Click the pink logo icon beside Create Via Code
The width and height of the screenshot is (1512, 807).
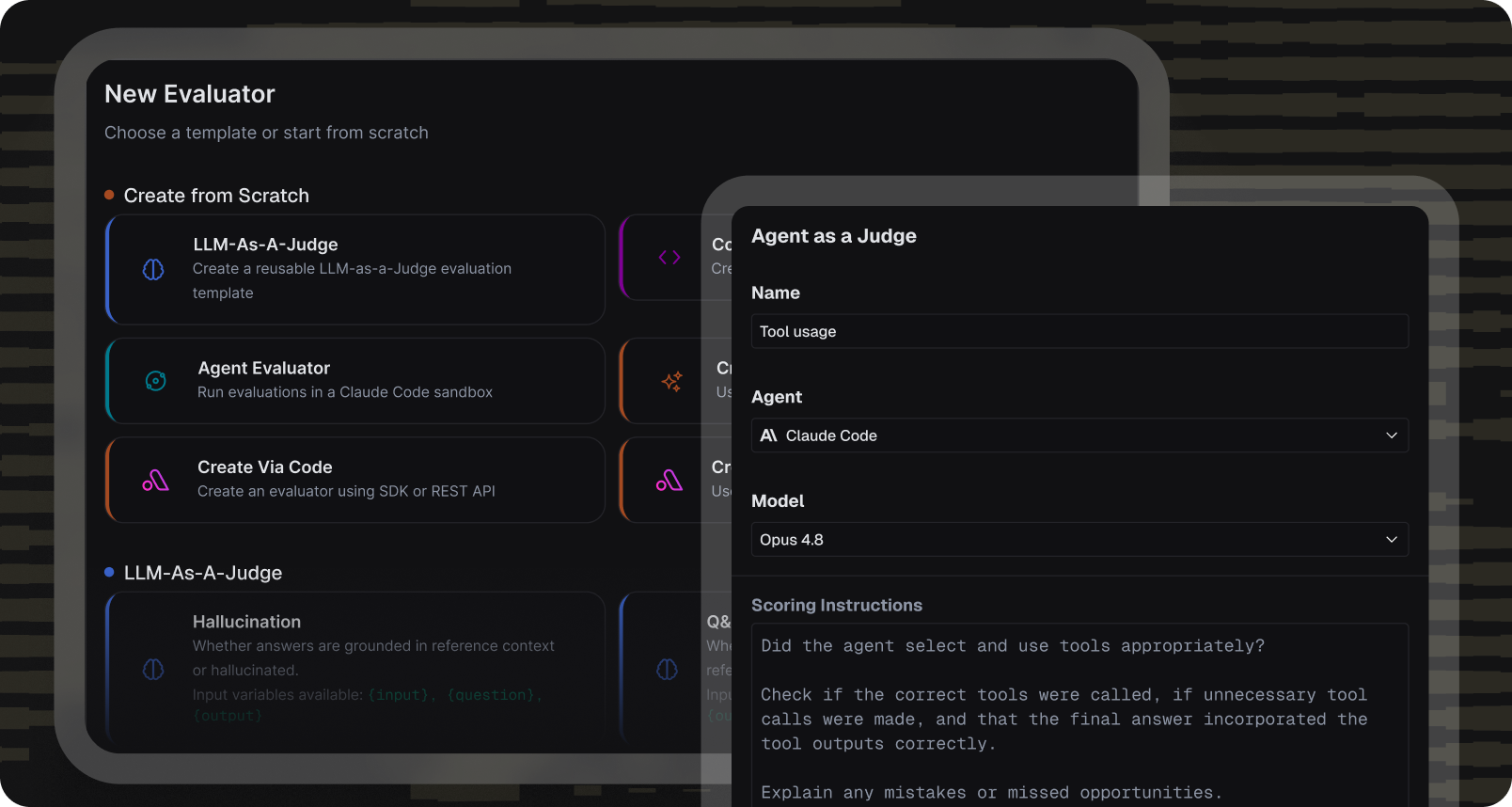tap(156, 480)
